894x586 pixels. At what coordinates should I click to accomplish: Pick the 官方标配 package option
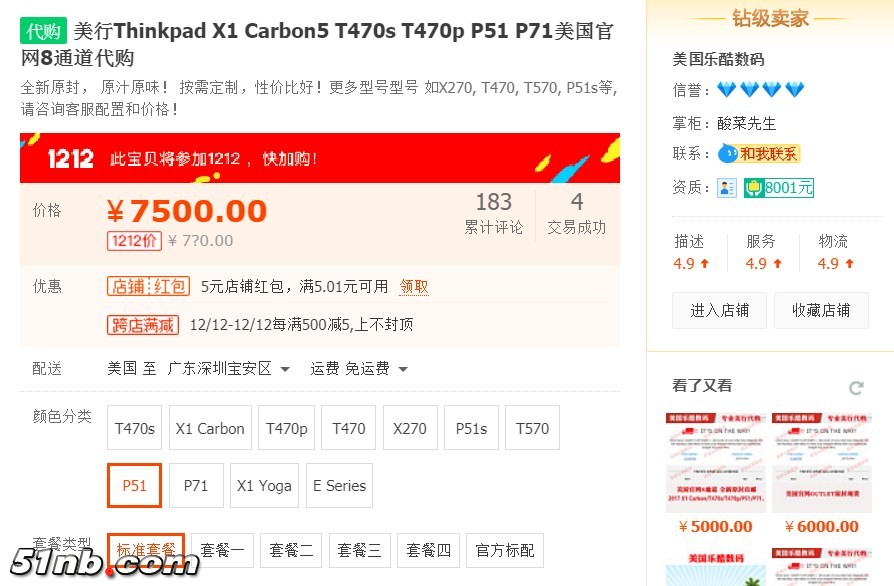[505, 550]
